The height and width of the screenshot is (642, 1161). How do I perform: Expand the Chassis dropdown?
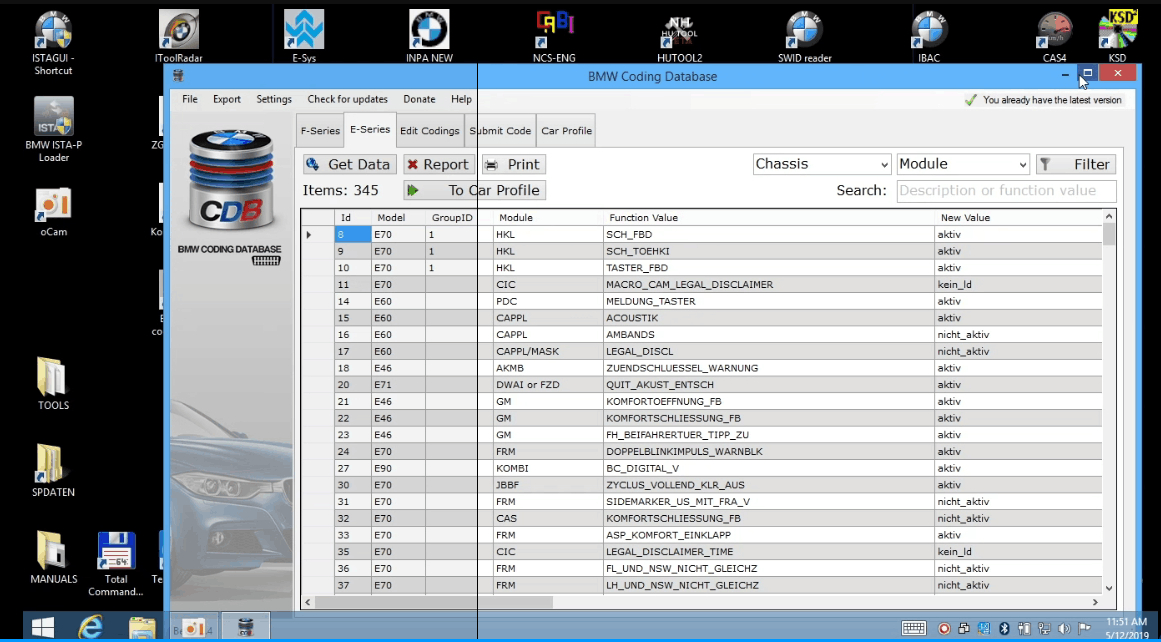[821, 164]
